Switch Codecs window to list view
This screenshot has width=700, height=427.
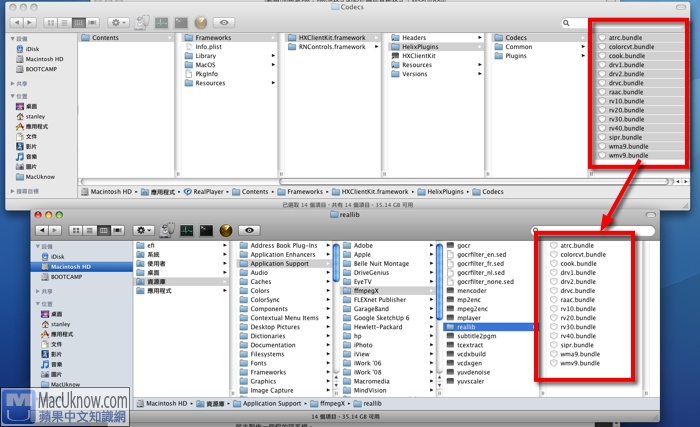[64, 22]
